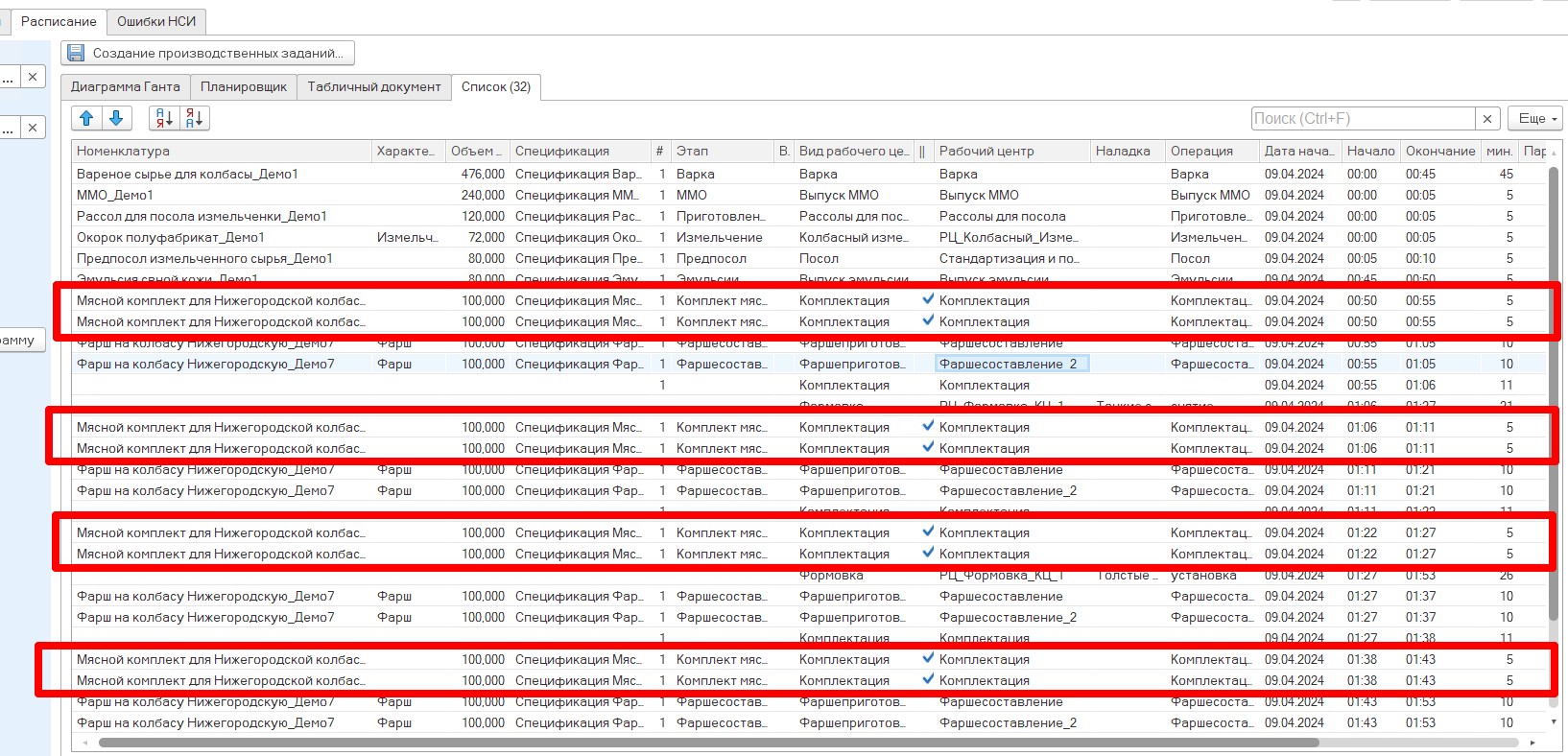The image size is (1568, 756).
Task: Sort the list descending Я-А
Action: (194, 118)
